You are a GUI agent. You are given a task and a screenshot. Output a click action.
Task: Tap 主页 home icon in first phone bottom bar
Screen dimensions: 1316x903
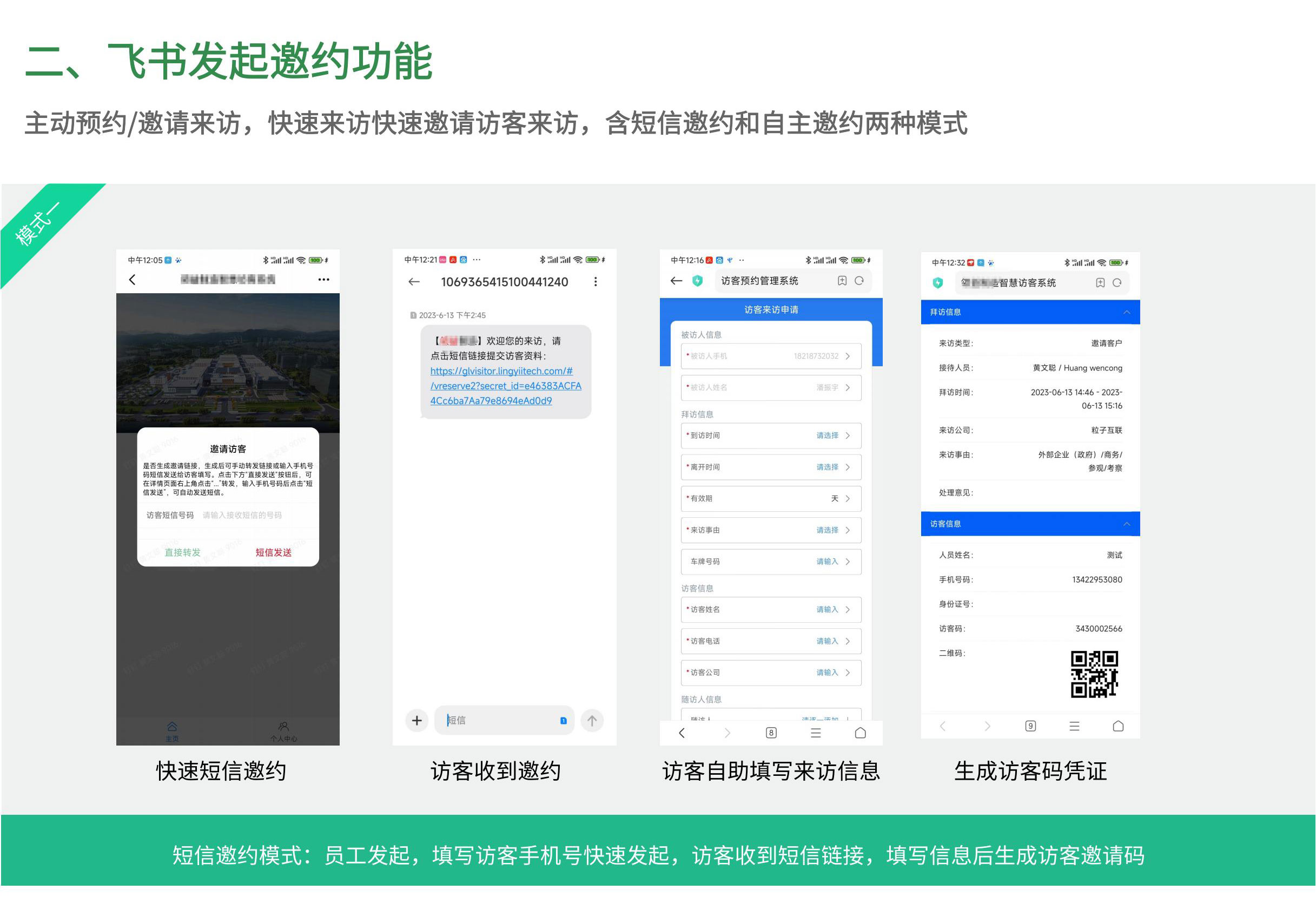pos(172,731)
